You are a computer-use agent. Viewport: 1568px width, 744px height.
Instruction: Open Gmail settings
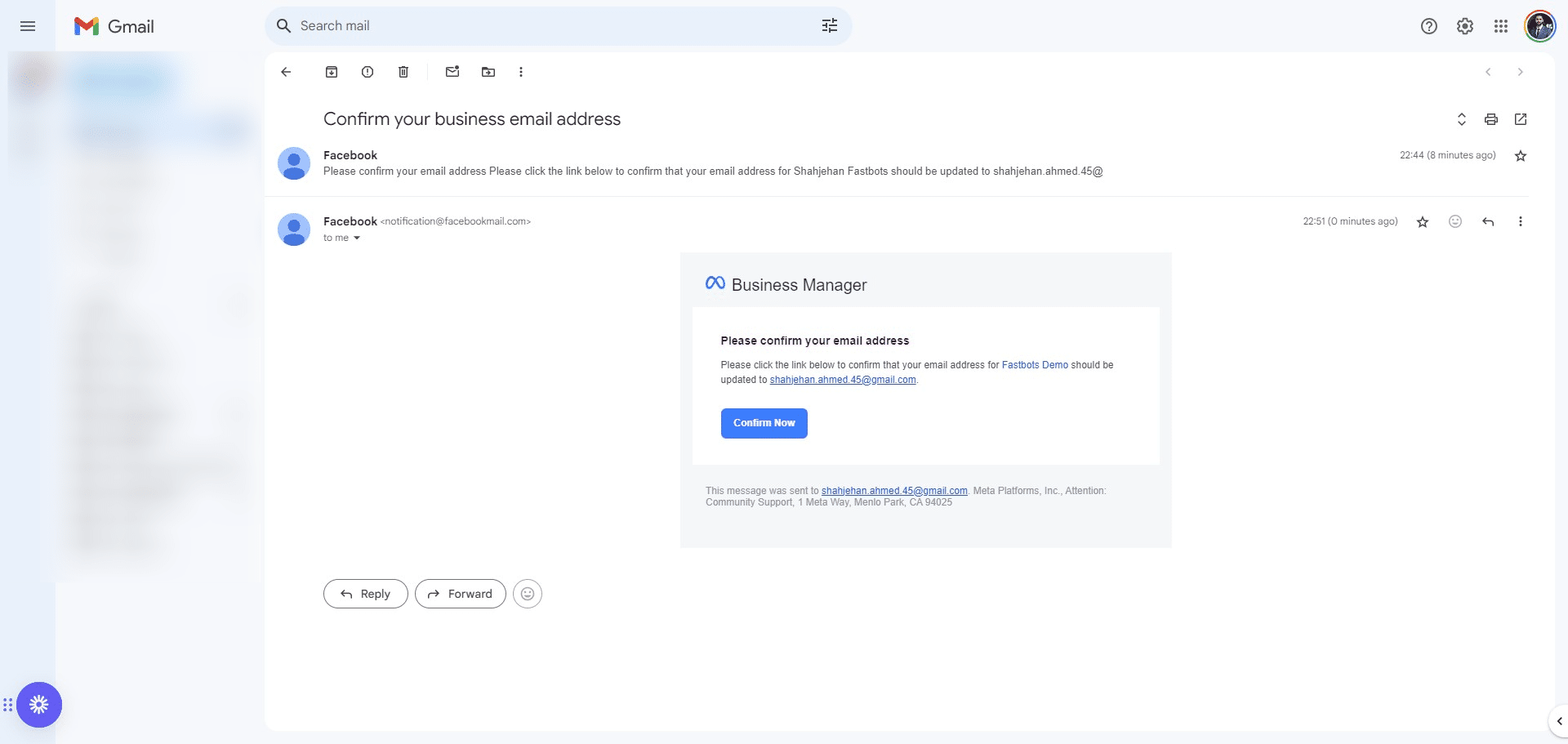click(1464, 25)
